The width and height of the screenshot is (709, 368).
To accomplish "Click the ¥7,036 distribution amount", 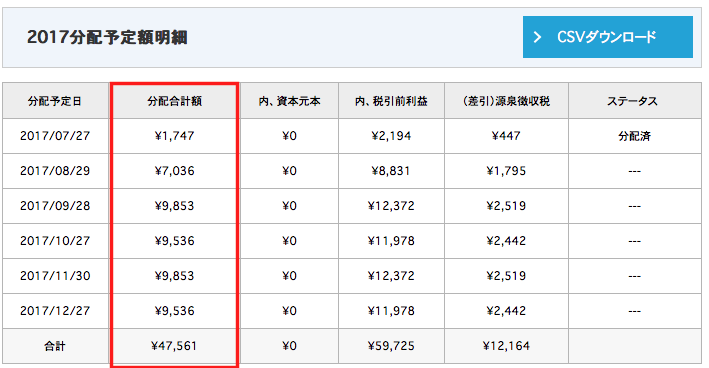I will [175, 171].
